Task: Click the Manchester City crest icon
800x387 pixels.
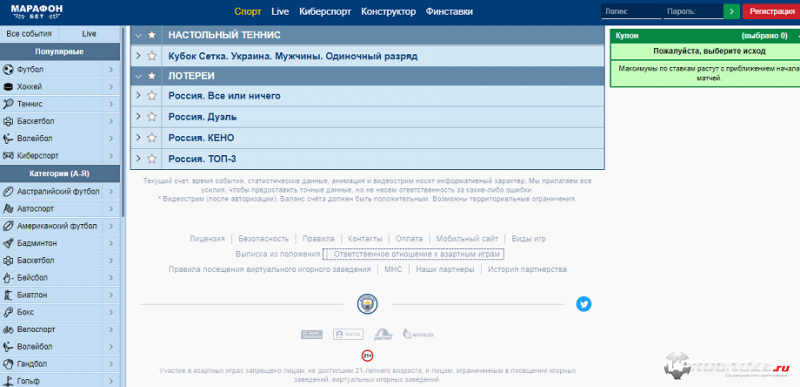Action: coord(366,304)
